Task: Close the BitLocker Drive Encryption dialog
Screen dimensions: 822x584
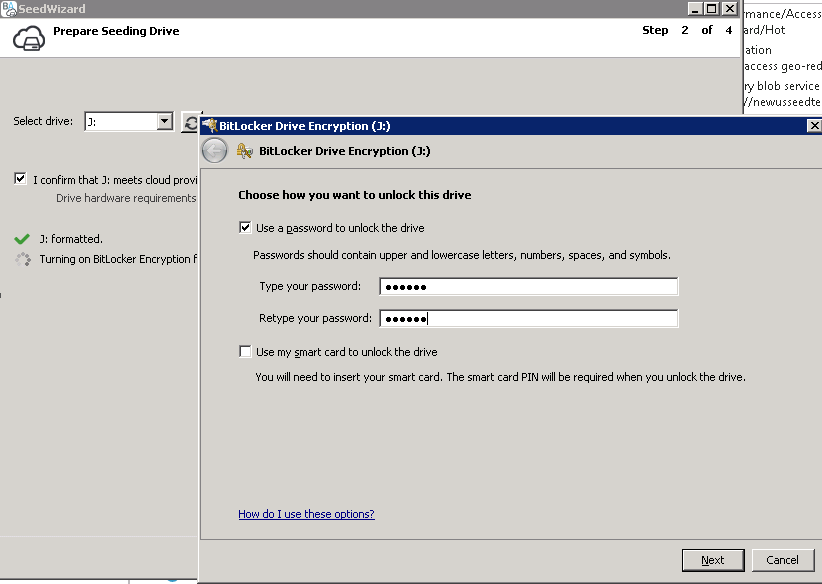Action: click(814, 125)
